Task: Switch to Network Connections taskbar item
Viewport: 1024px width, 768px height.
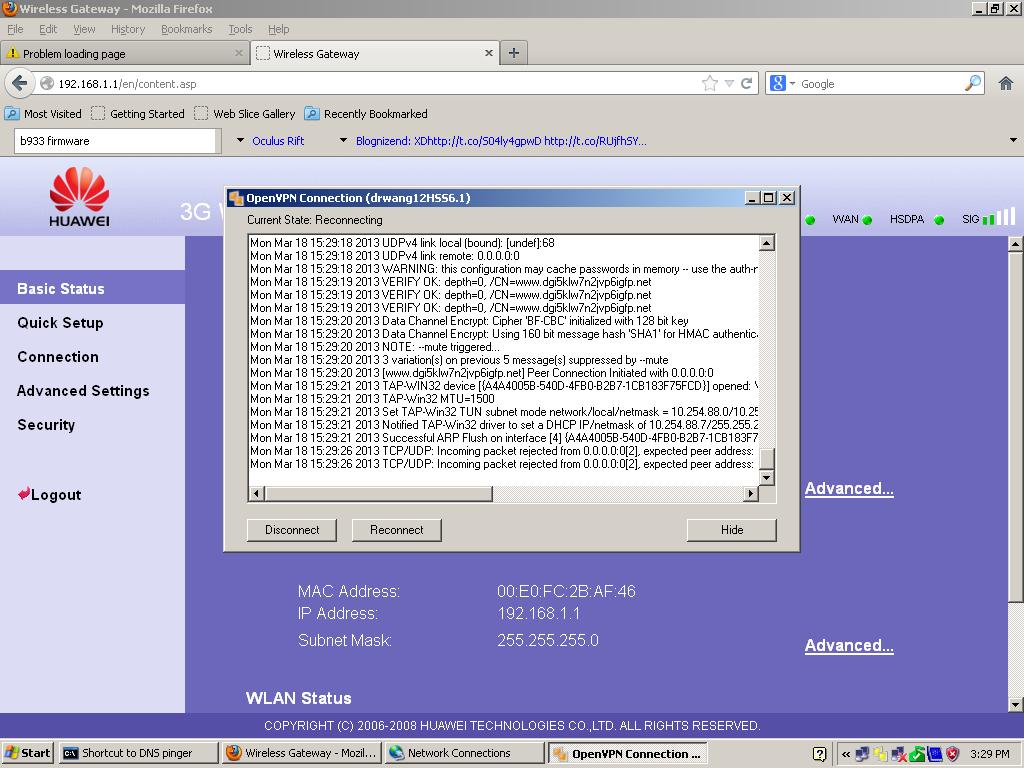Action: pos(464,753)
